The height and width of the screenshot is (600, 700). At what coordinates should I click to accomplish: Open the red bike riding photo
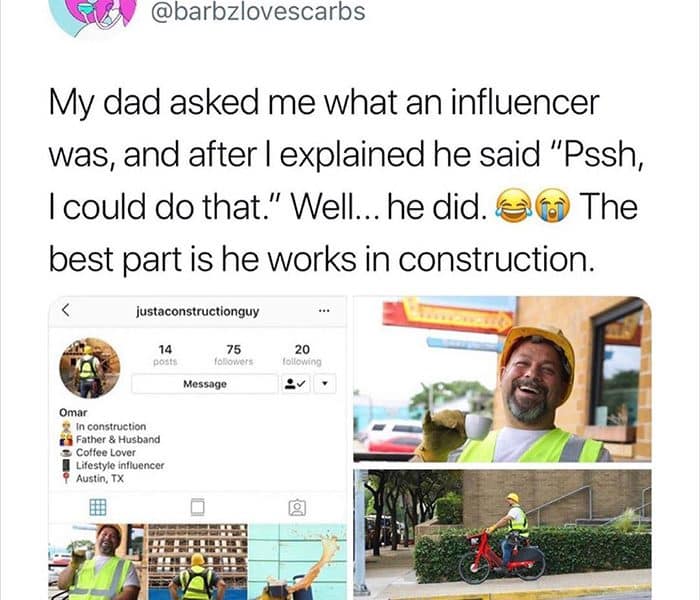502,534
